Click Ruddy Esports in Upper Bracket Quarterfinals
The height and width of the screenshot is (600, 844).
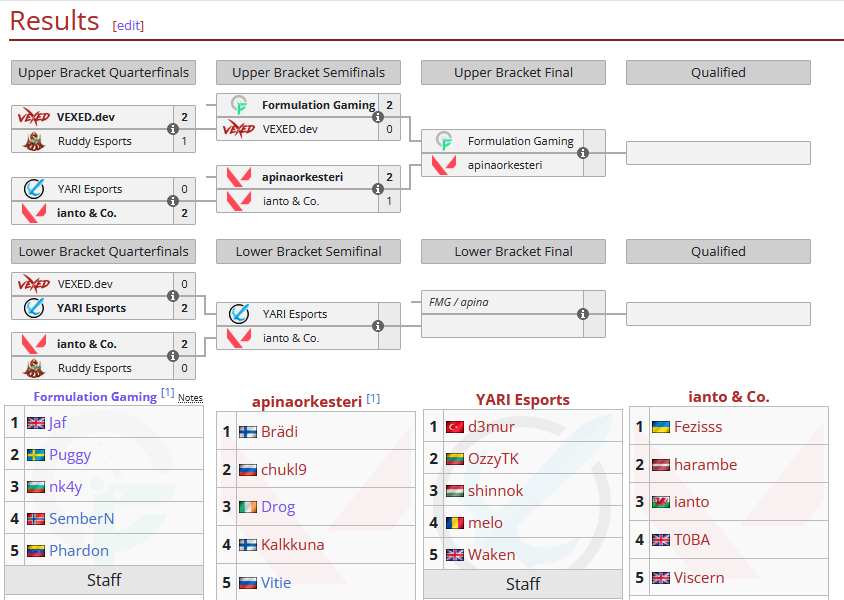click(95, 141)
